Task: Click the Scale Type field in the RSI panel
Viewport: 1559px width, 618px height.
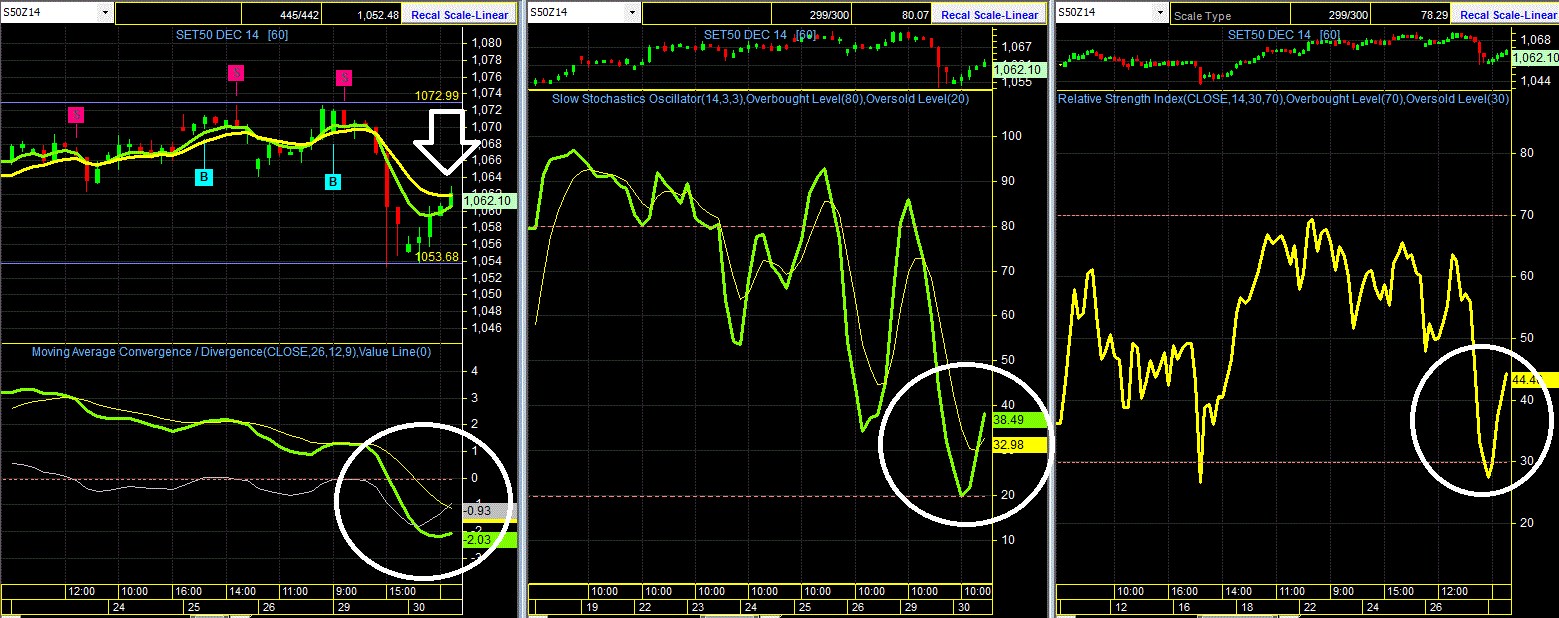Action: click(x=1230, y=15)
